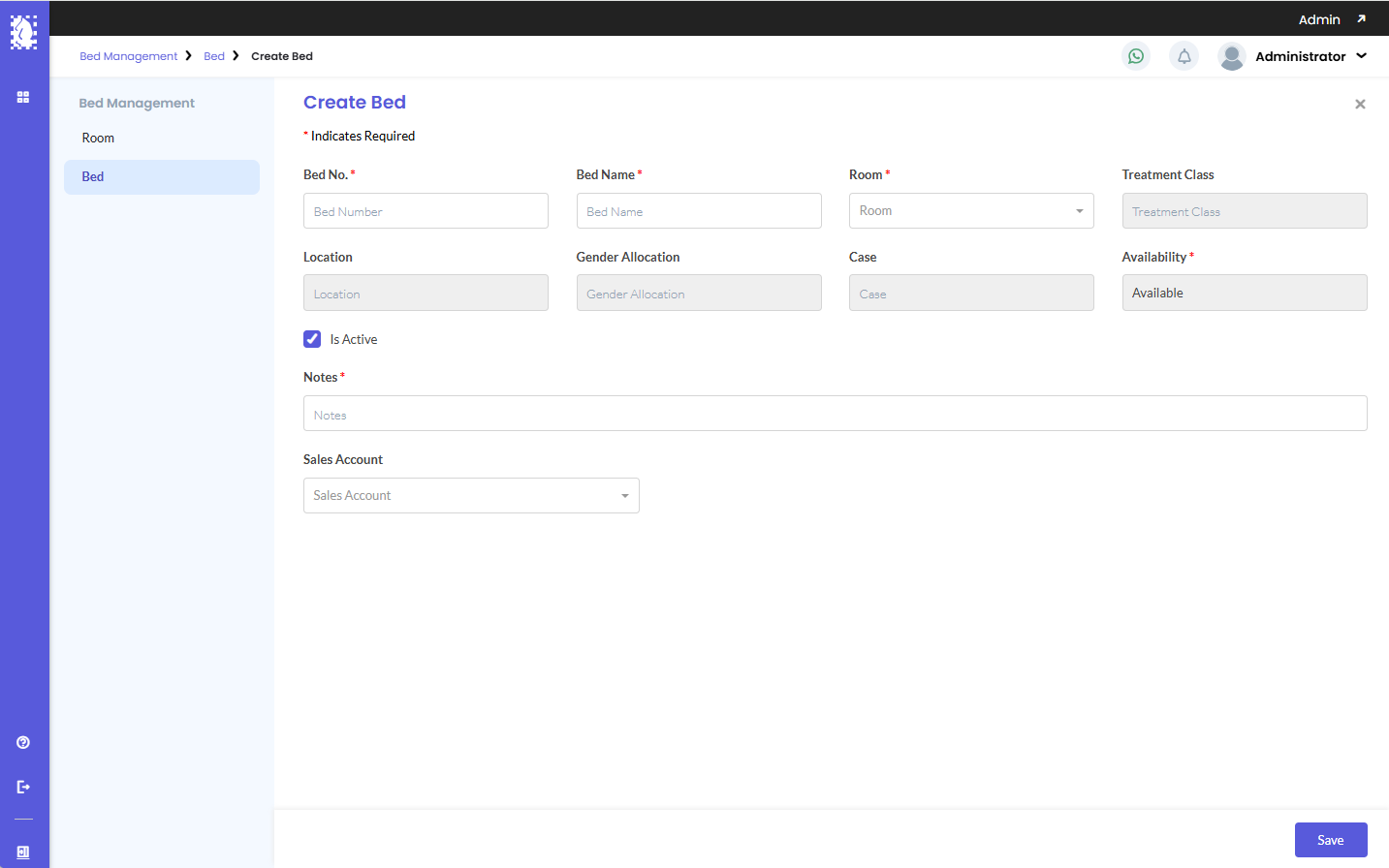Image resolution: width=1389 pixels, height=868 pixels.
Task: Focus the Bed Number input field
Action: point(426,211)
